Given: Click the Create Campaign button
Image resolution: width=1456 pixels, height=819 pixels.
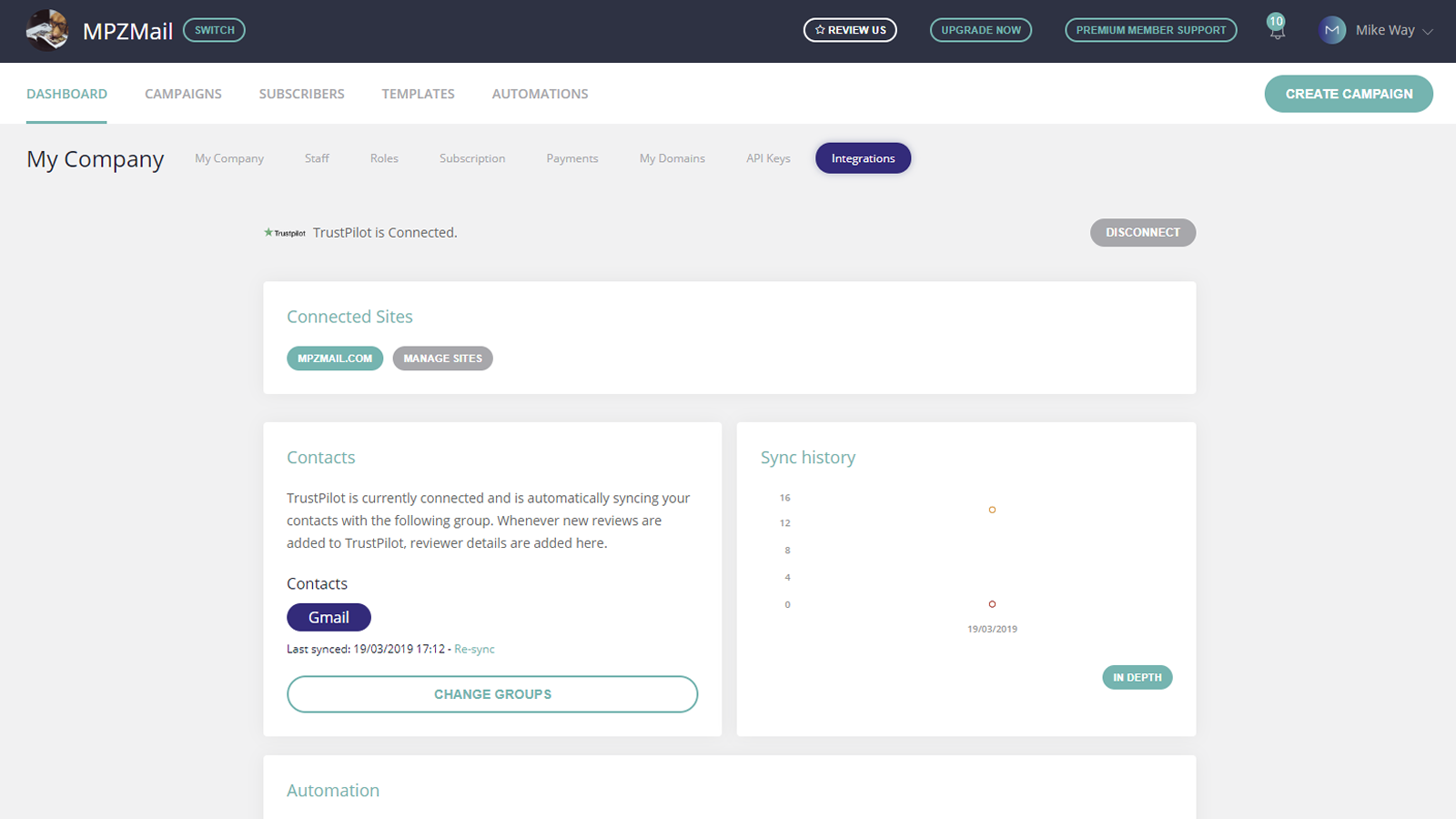Looking at the screenshot, I should (x=1349, y=94).
